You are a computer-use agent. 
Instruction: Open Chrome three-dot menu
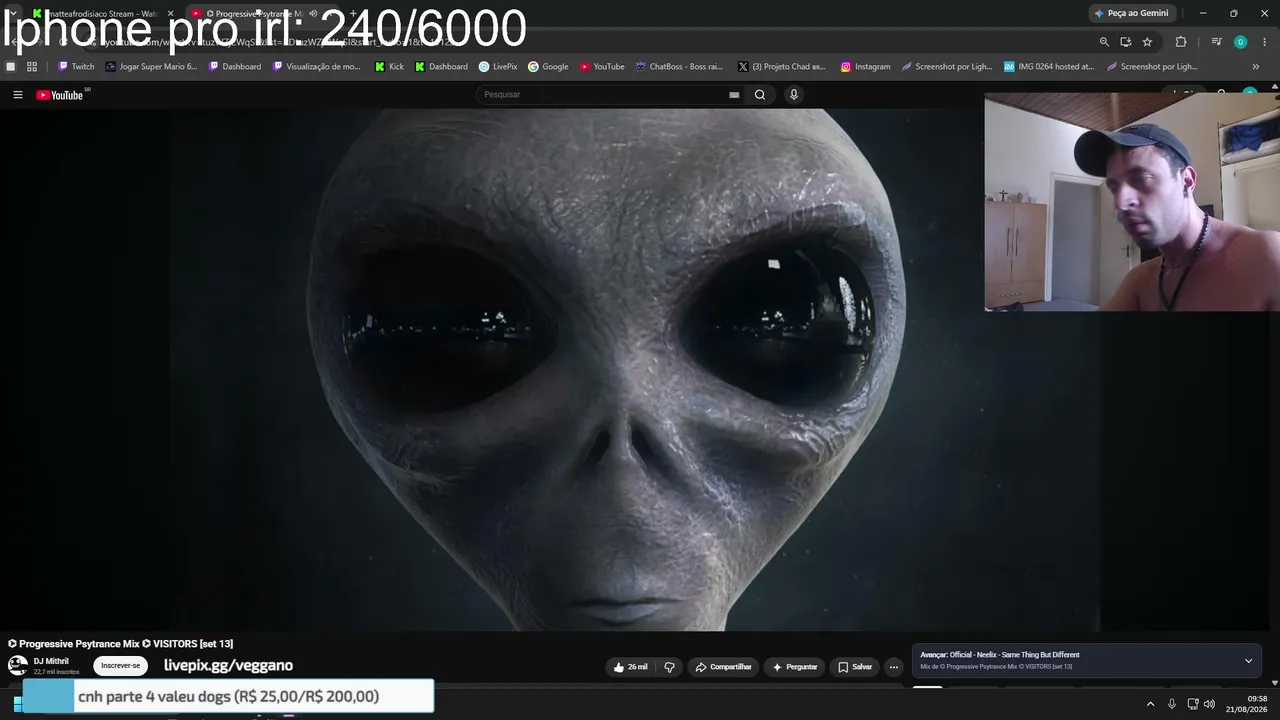pyautogui.click(x=1265, y=42)
